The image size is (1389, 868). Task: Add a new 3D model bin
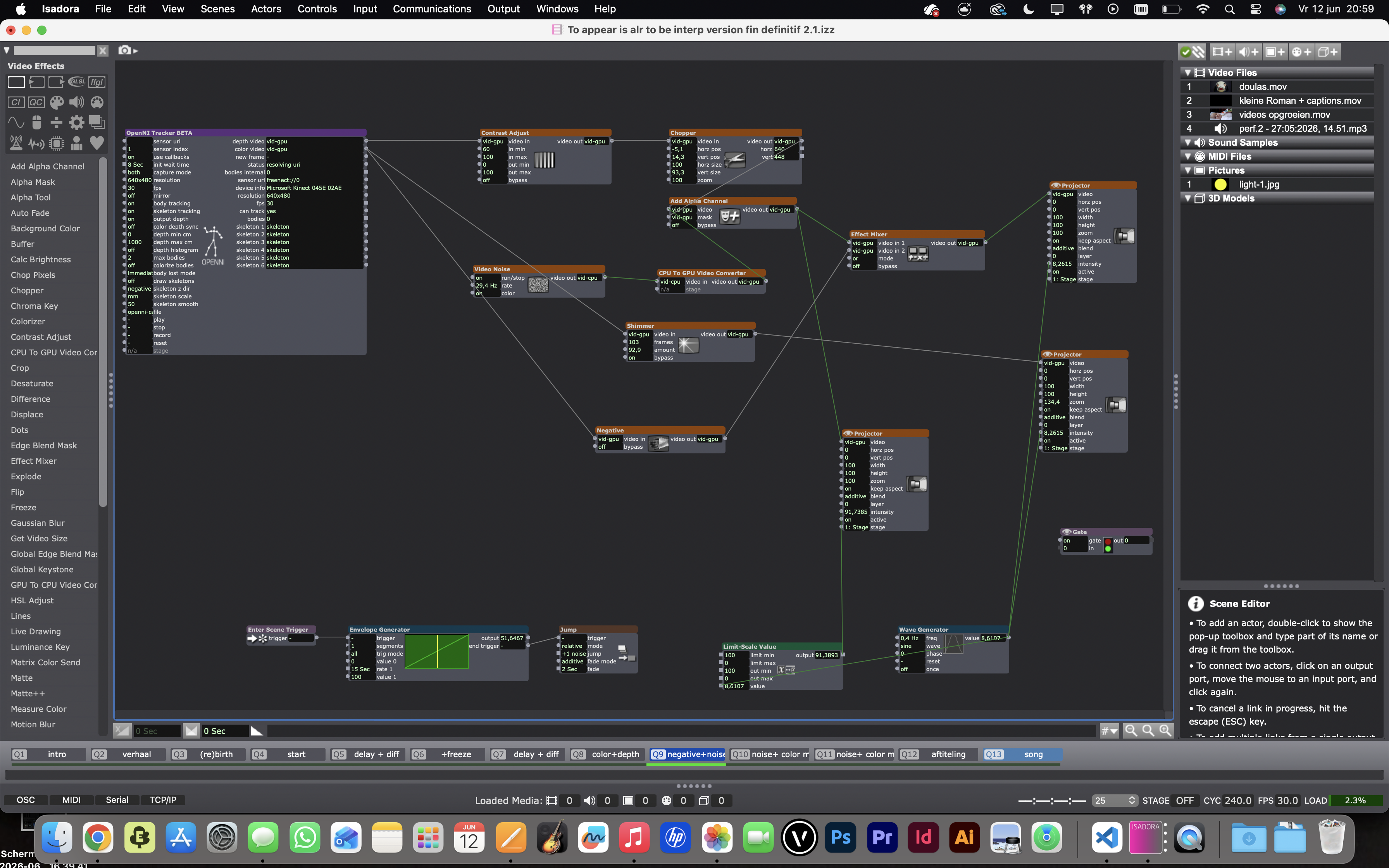point(1328,52)
